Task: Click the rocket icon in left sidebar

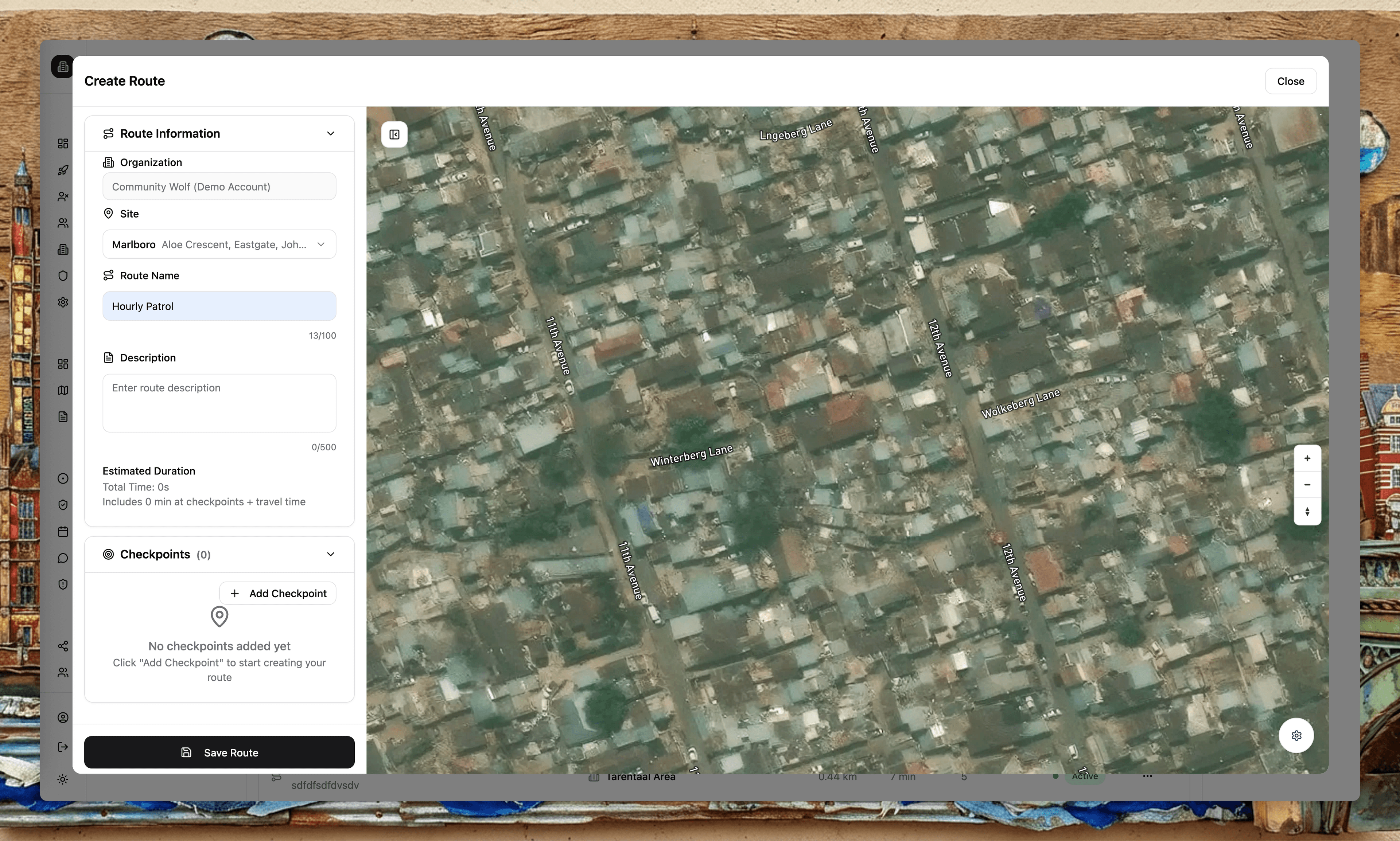Action: click(63, 170)
